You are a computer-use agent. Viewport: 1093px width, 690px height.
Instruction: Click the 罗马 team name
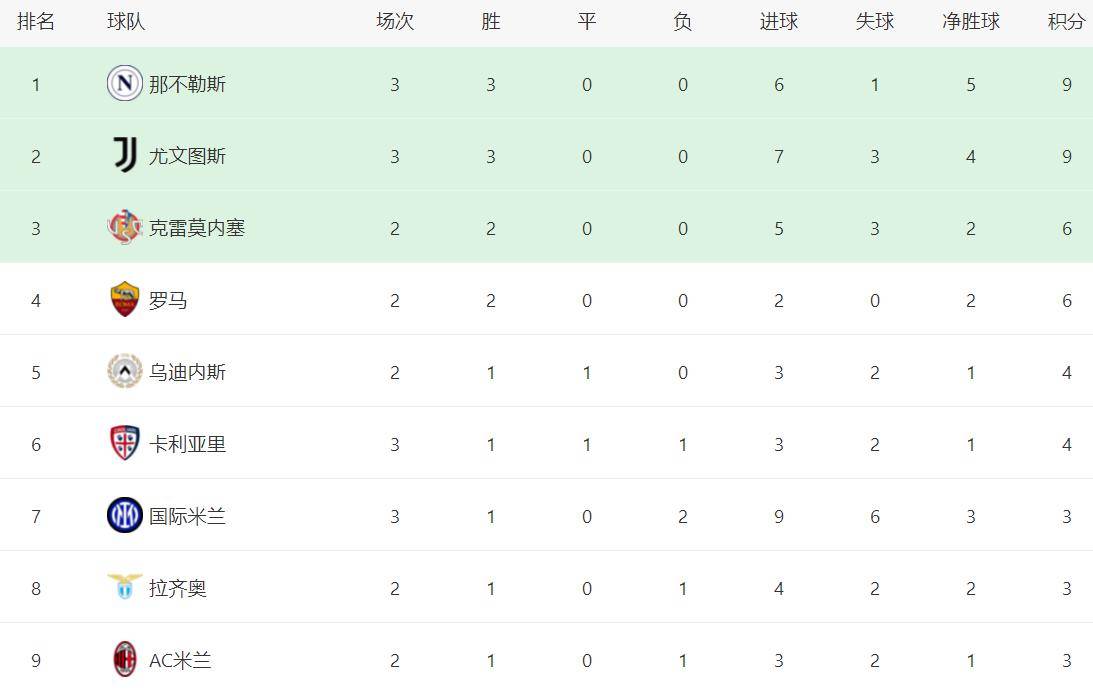168,300
